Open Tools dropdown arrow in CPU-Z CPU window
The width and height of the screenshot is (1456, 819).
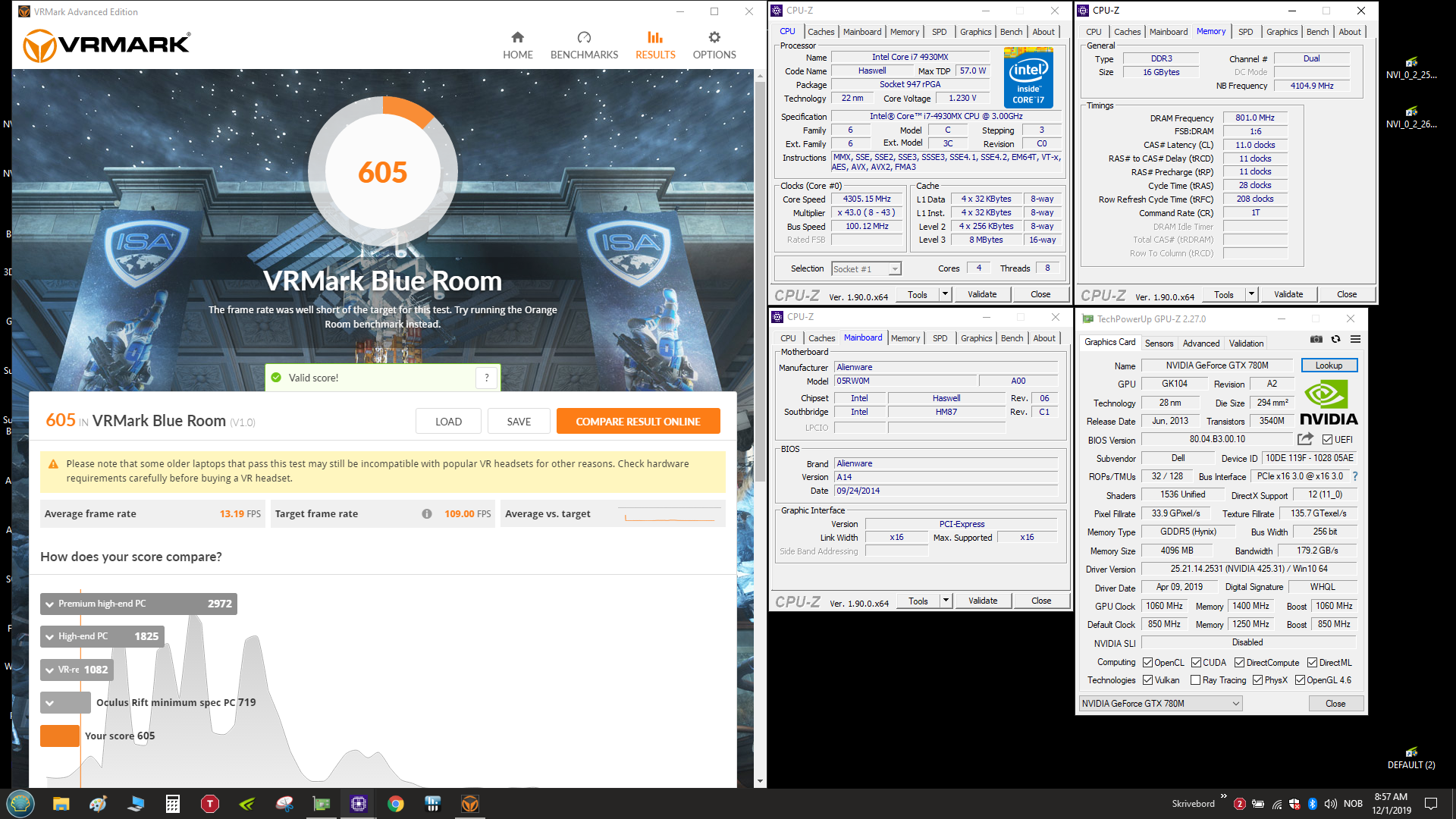(945, 294)
